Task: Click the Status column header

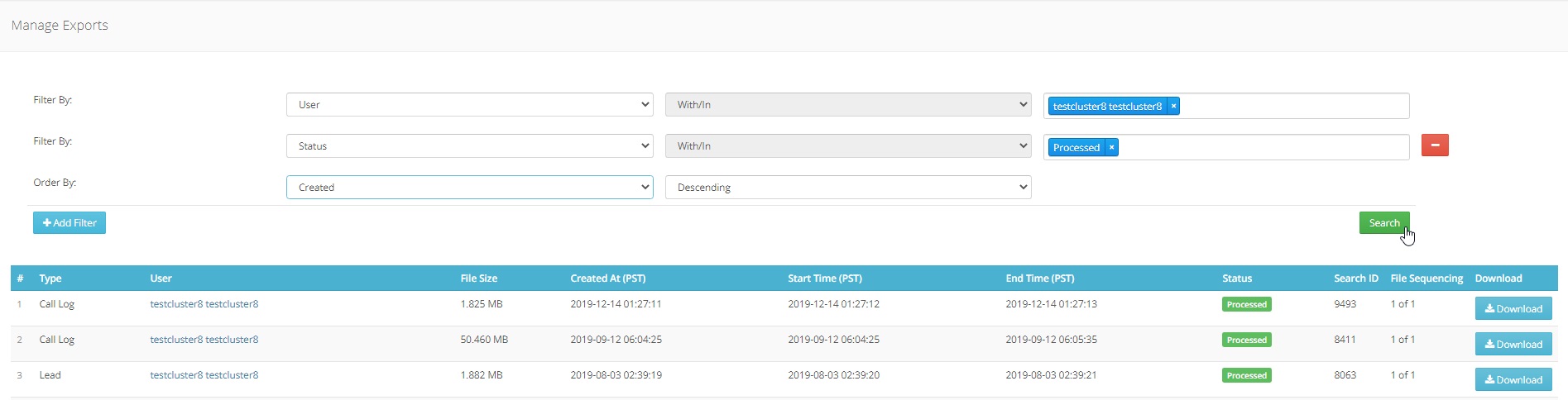Action: click(x=1237, y=279)
